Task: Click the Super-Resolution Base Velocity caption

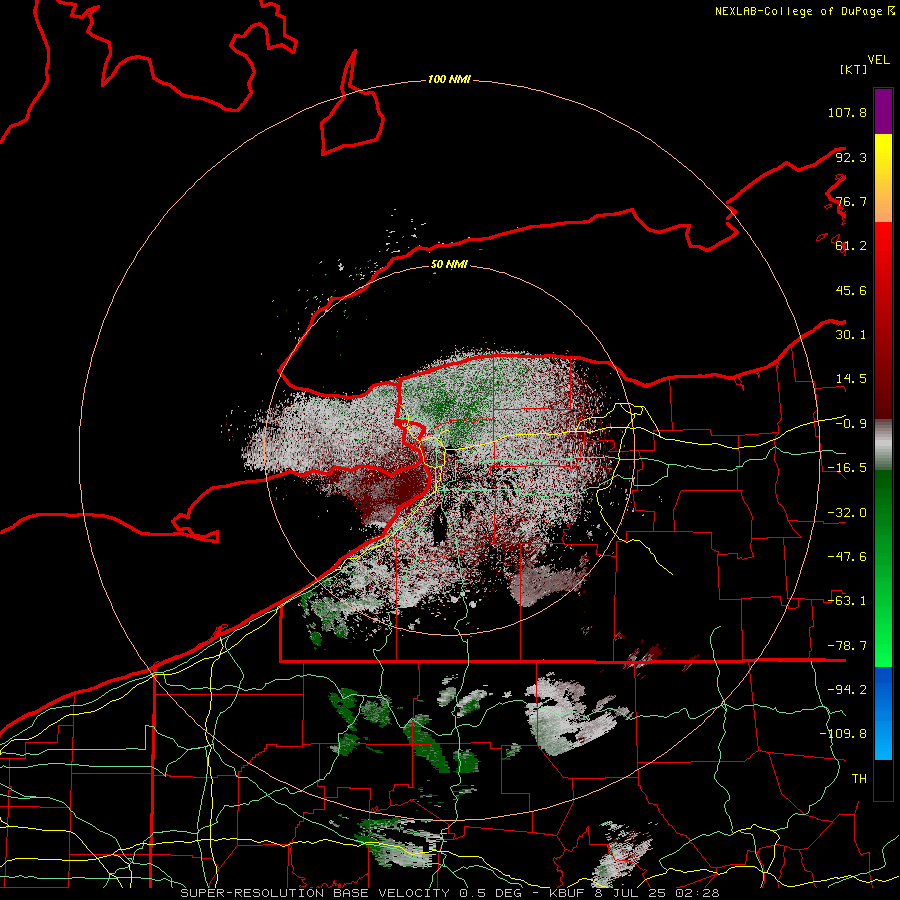Action: [449, 893]
